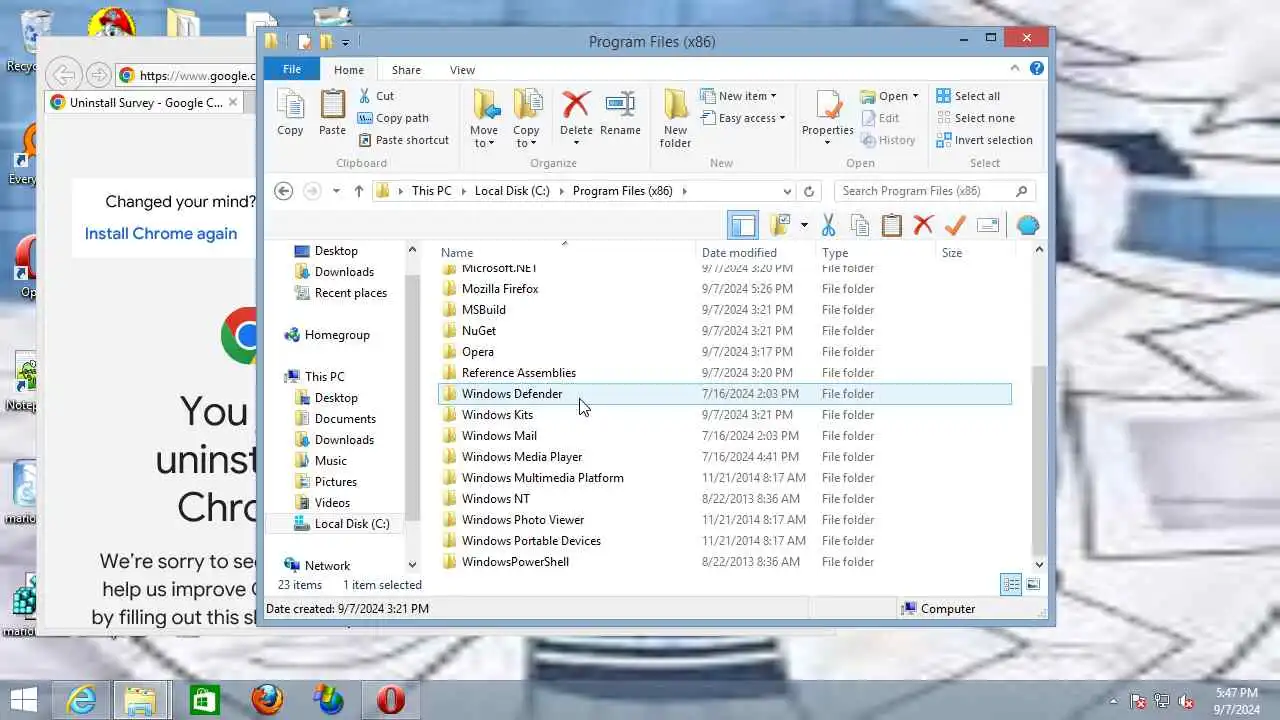Open the Easy access dropdown
Screen dimensions: 1280x720
743,118
